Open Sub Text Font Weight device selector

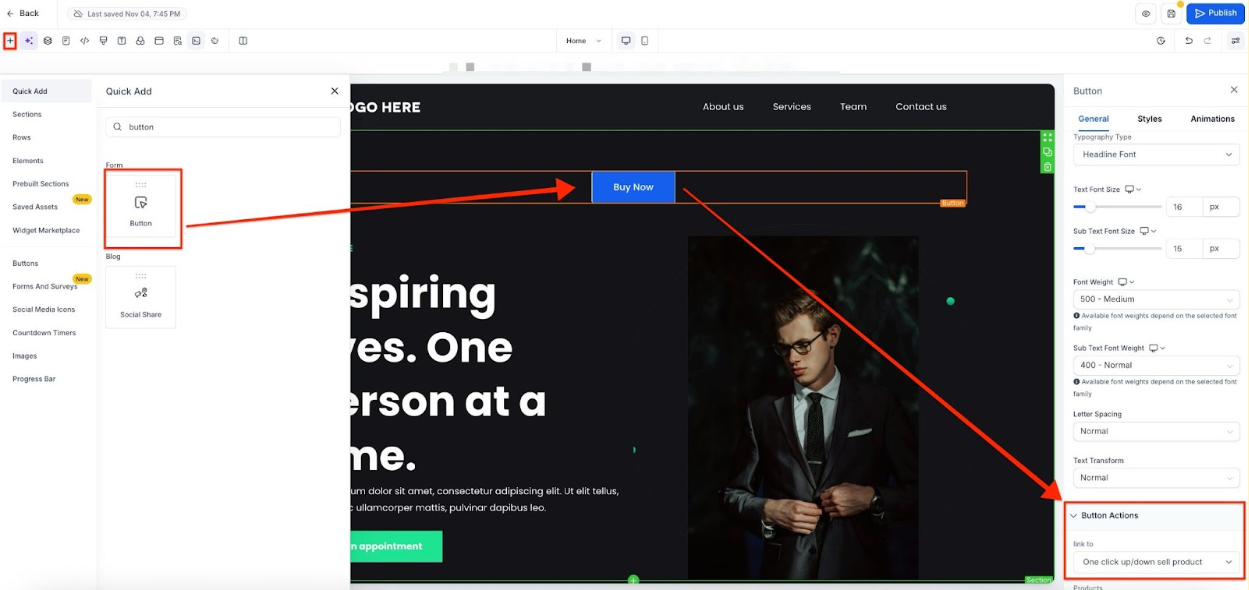point(1158,348)
